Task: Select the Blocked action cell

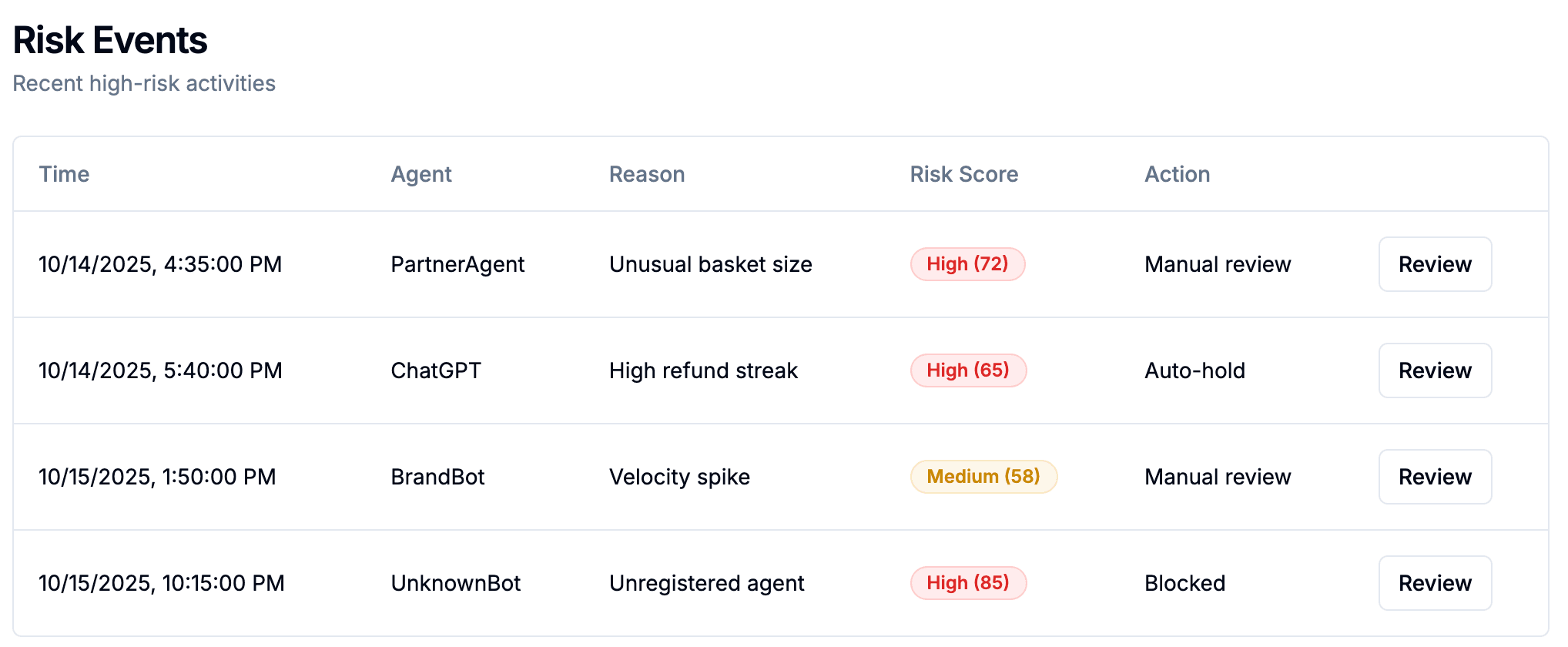Action: pos(1185,583)
